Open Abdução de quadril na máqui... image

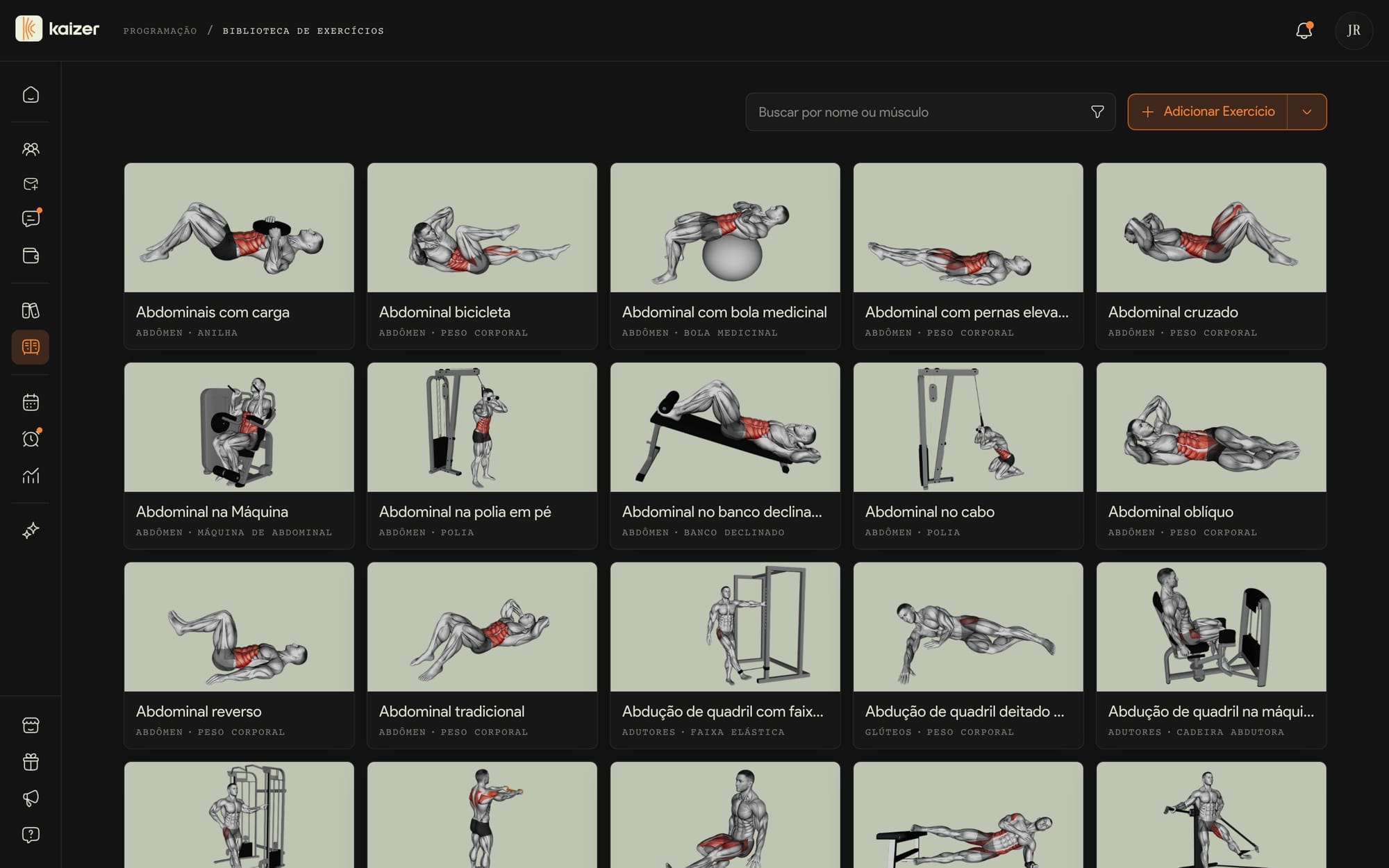point(1211,627)
